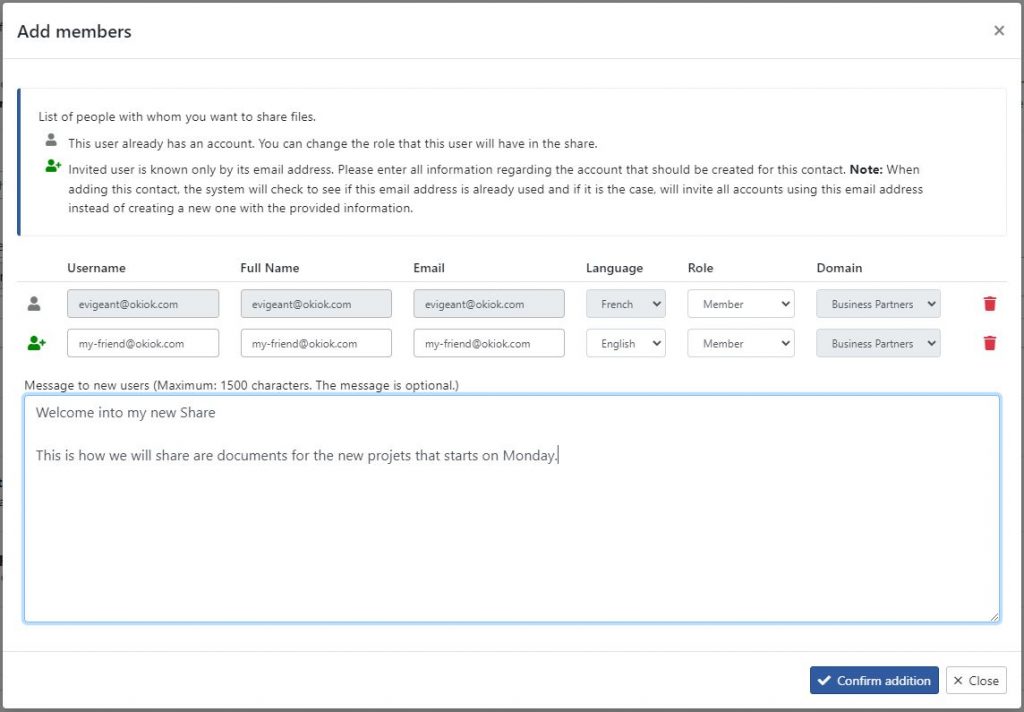Viewport: 1024px width, 712px height.
Task: Open the French language dropdown
Action: pyautogui.click(x=626, y=304)
